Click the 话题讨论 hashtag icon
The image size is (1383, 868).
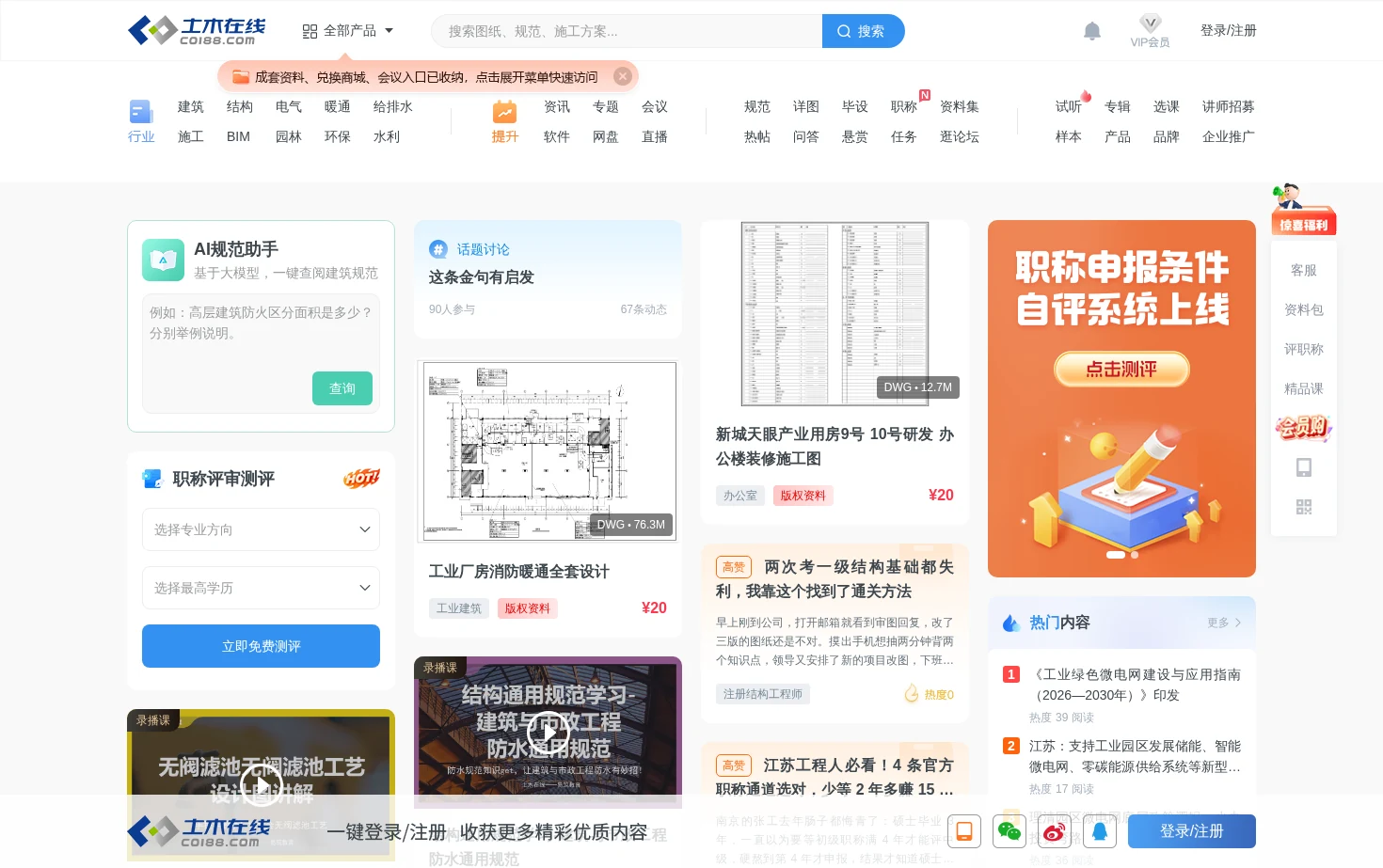point(438,249)
